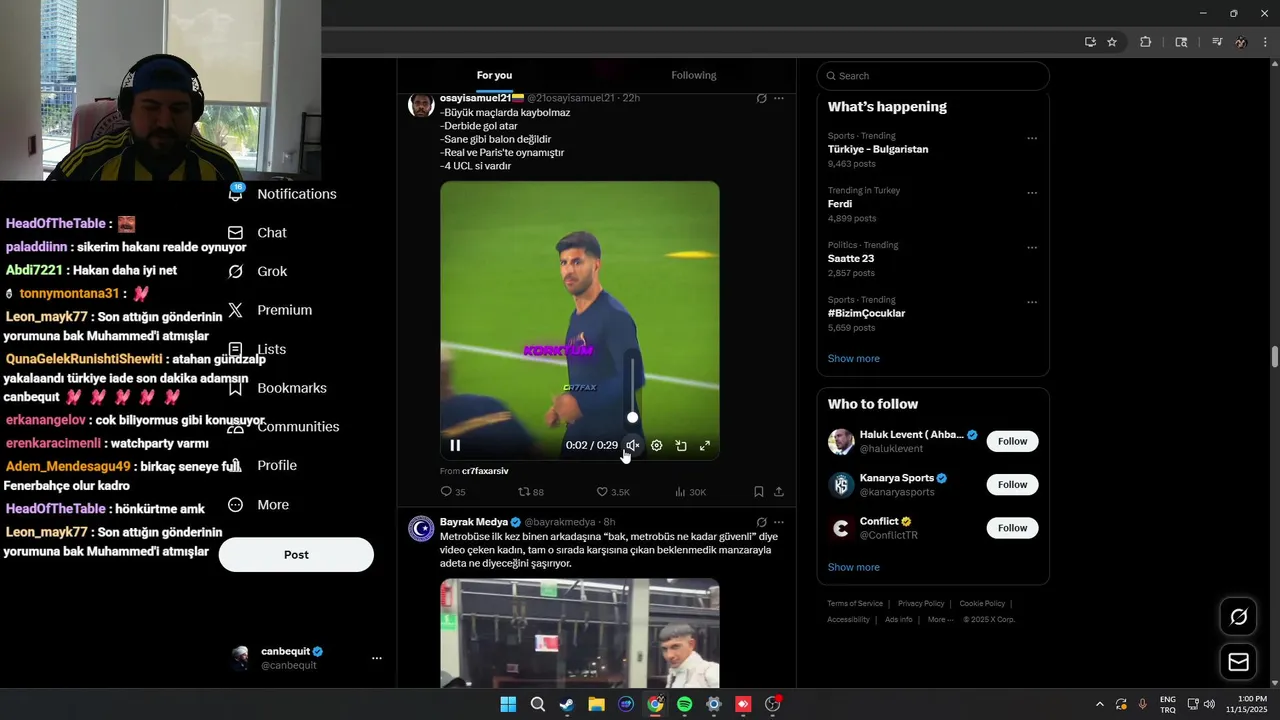Like the post with 3.5K likes
This screenshot has height=720, width=1280.
[x=613, y=492]
